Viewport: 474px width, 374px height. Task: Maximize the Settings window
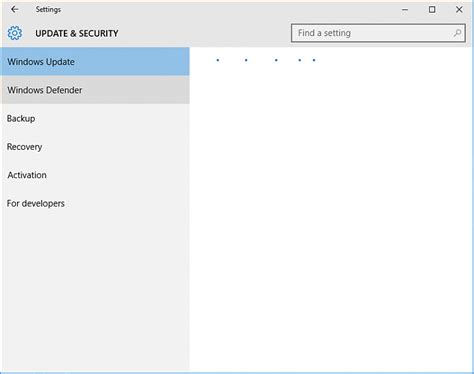[432, 10]
